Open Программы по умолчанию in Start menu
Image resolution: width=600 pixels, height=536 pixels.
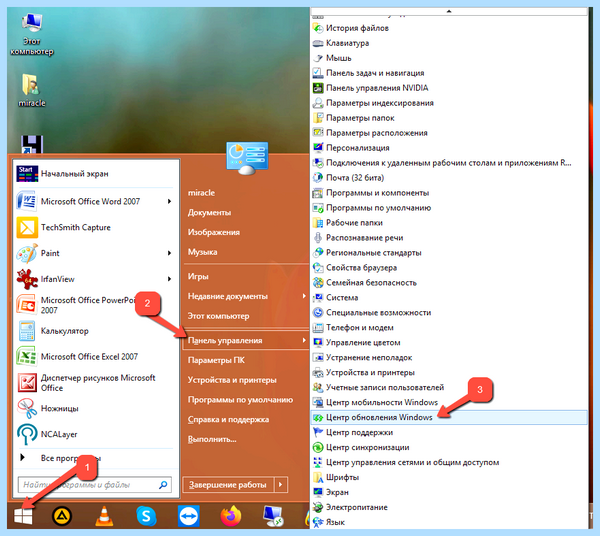click(x=240, y=400)
